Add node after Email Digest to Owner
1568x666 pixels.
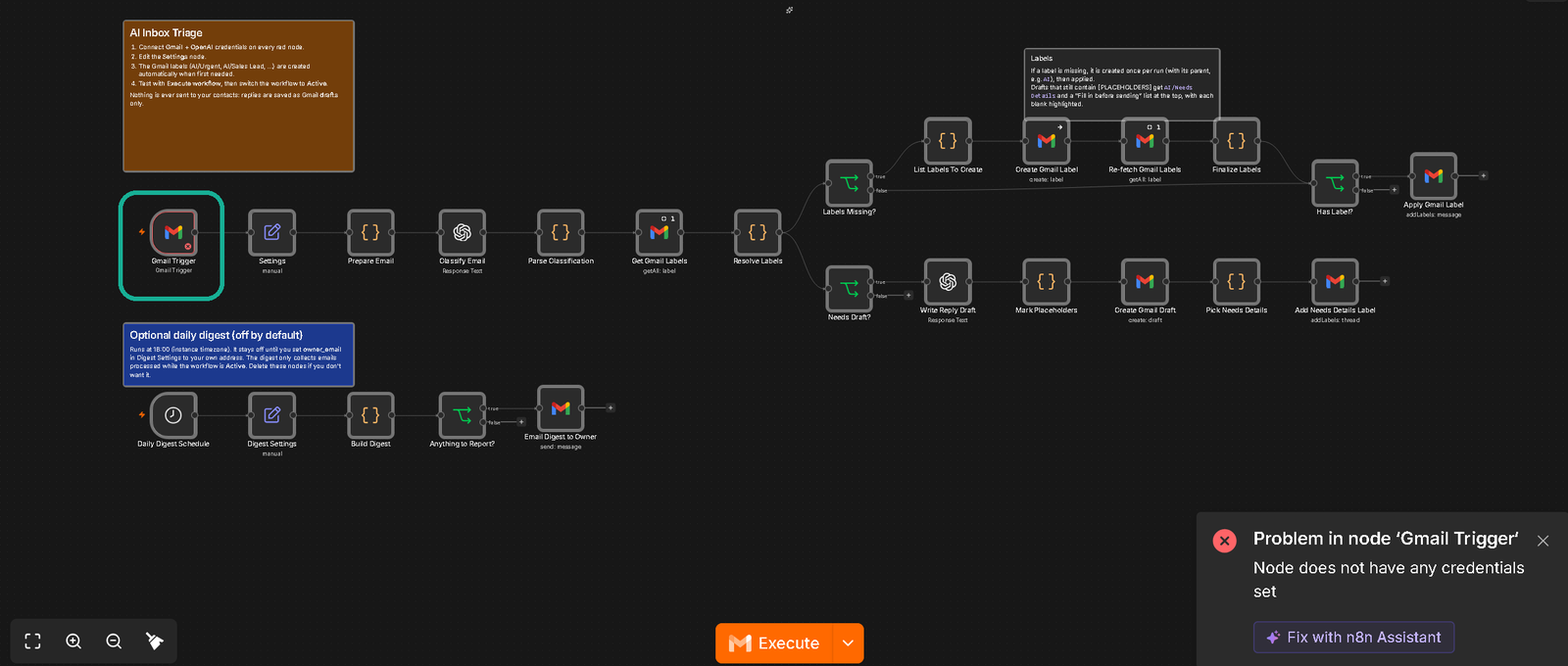[x=611, y=408]
